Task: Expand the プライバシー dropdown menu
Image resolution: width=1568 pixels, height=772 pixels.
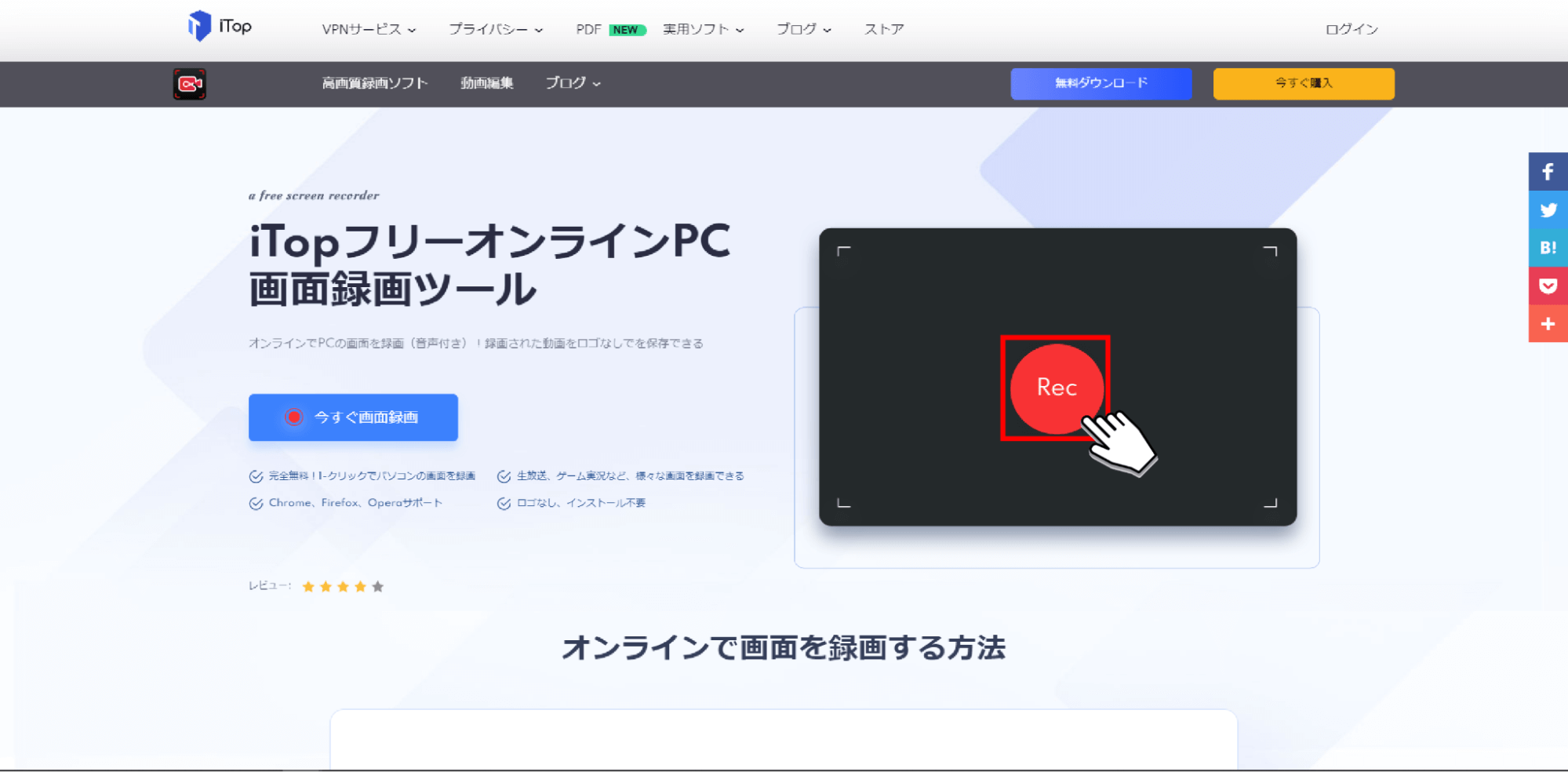Action: point(496,29)
